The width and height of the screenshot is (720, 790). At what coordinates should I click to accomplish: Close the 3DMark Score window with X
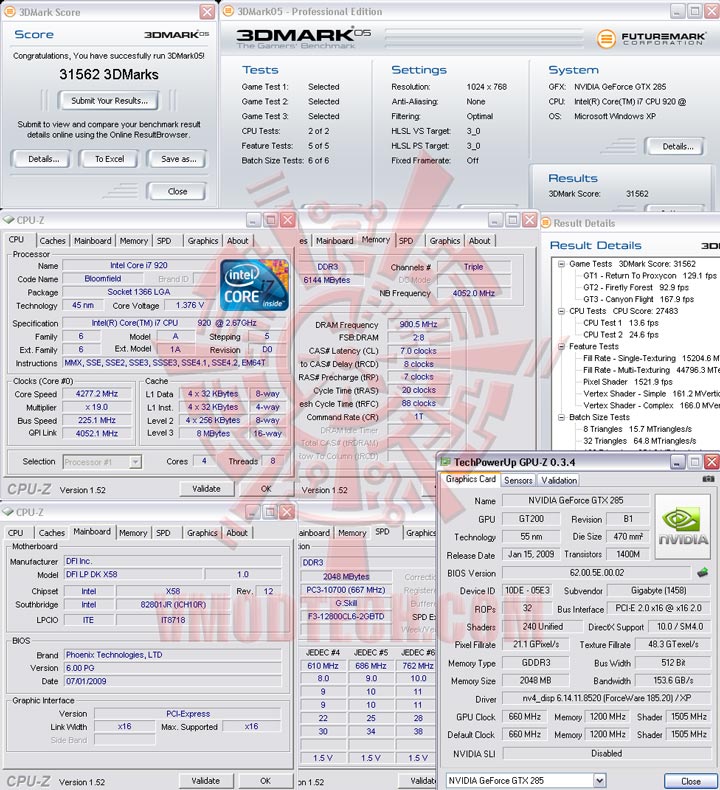pos(207,12)
